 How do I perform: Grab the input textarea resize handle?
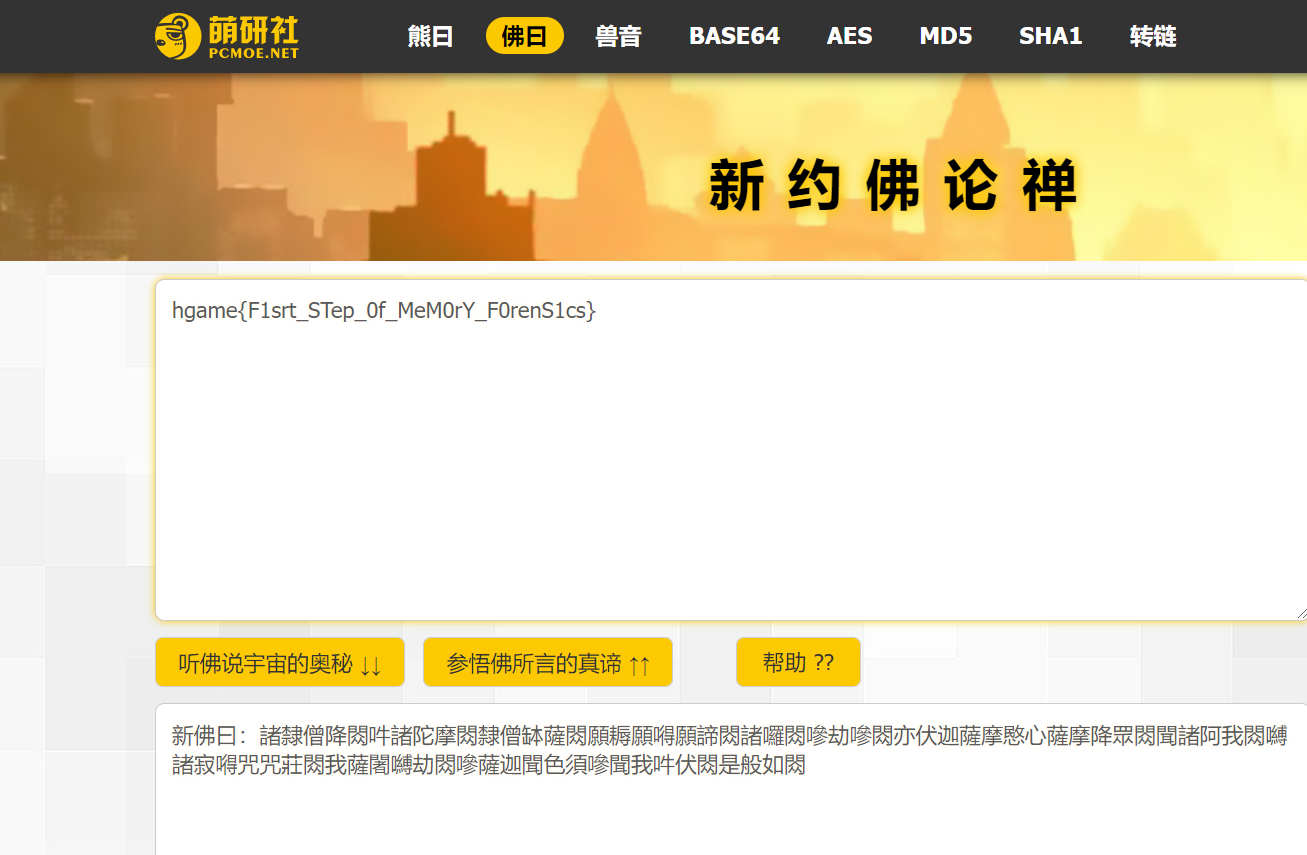[1300, 613]
